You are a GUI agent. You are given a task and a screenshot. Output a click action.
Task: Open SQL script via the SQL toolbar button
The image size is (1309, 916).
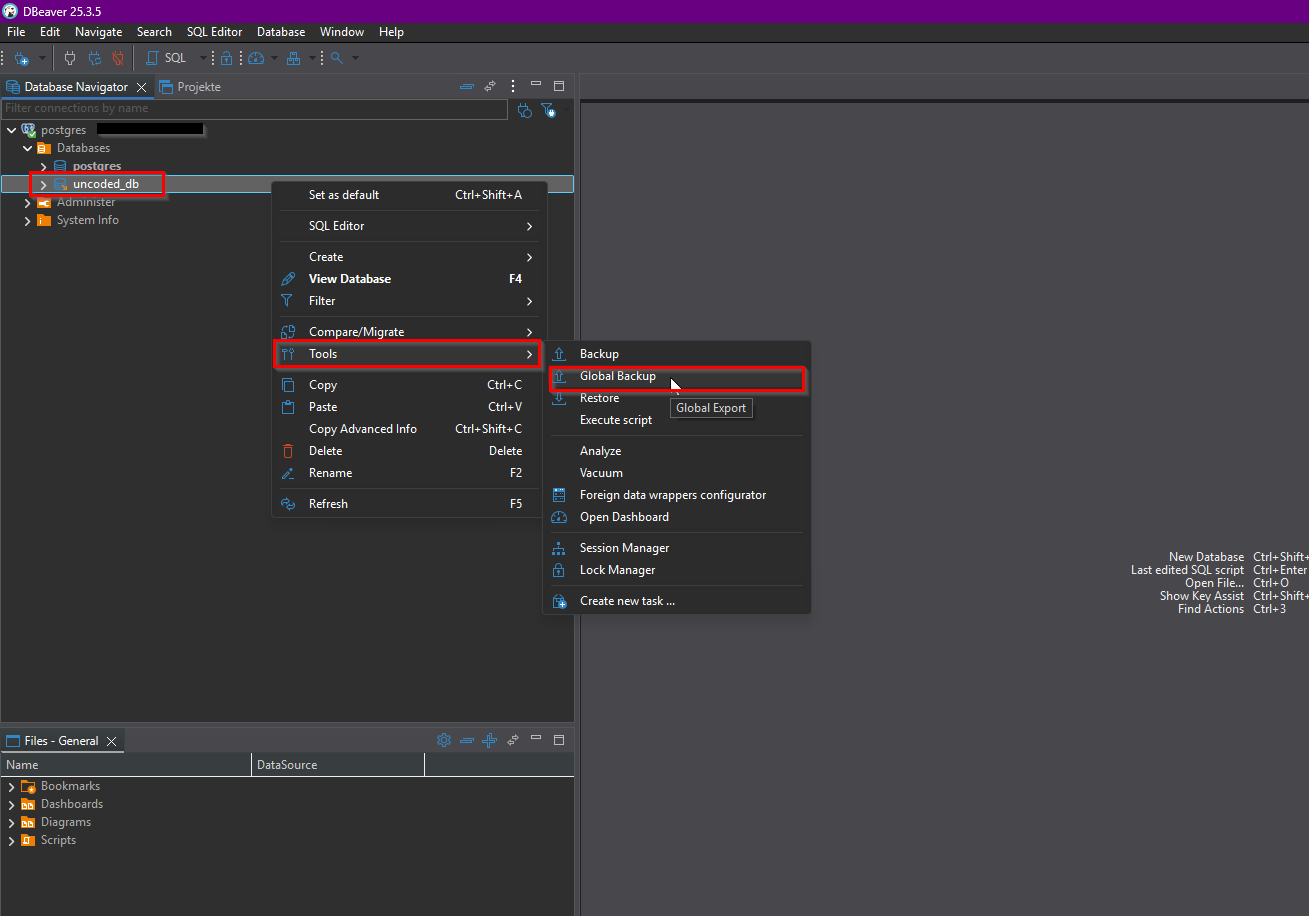click(x=167, y=59)
